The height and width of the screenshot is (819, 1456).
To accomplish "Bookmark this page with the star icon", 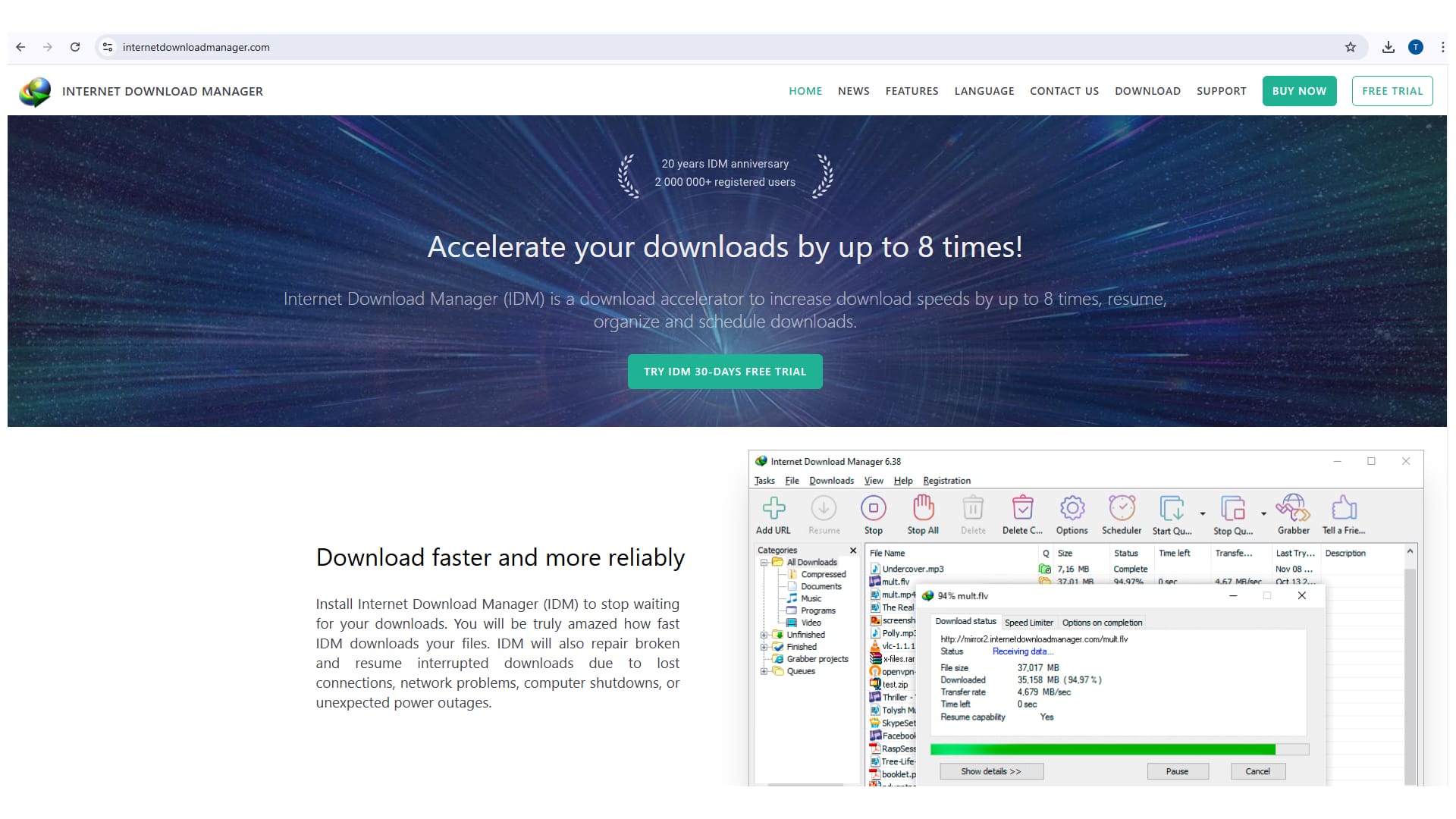I will (x=1351, y=47).
